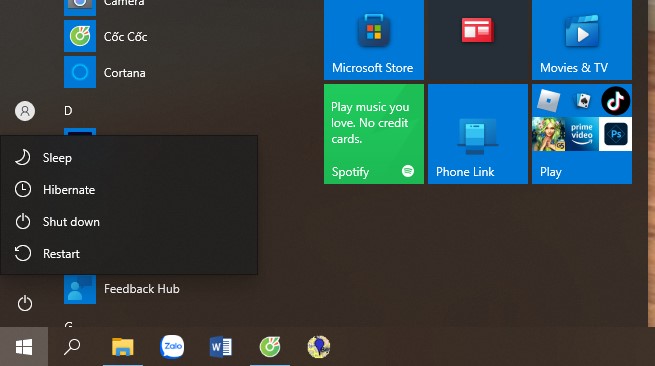Open the Microsoft Store tile
This screenshot has width=655, height=366.
pos(374,40)
